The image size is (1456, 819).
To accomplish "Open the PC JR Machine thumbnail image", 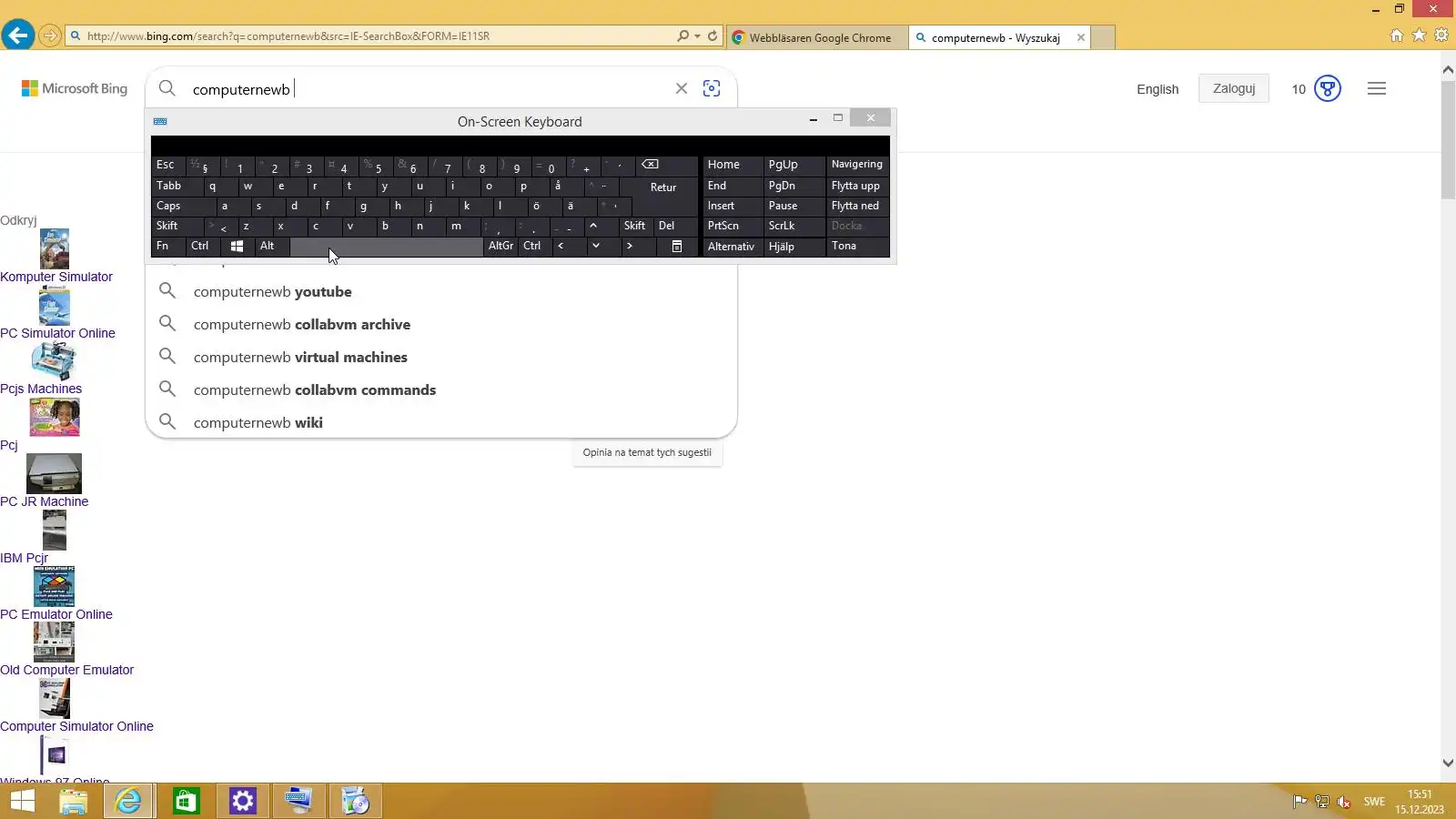I will tap(54, 473).
